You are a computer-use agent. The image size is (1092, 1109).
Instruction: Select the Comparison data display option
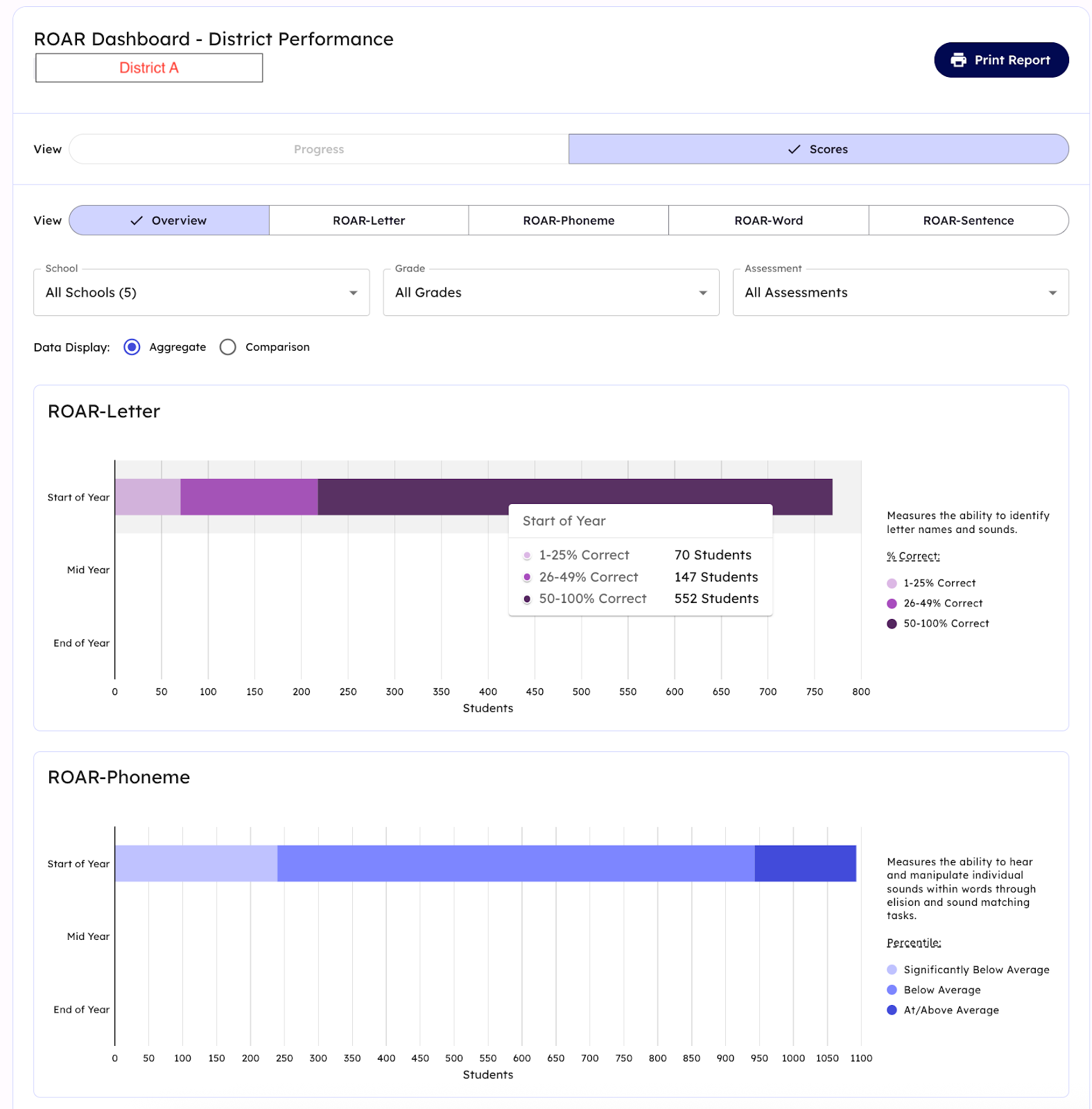pyautogui.click(x=227, y=347)
